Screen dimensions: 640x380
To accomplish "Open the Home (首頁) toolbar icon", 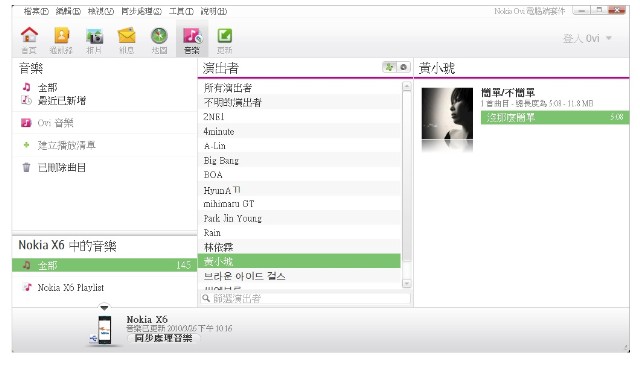I will (x=29, y=40).
